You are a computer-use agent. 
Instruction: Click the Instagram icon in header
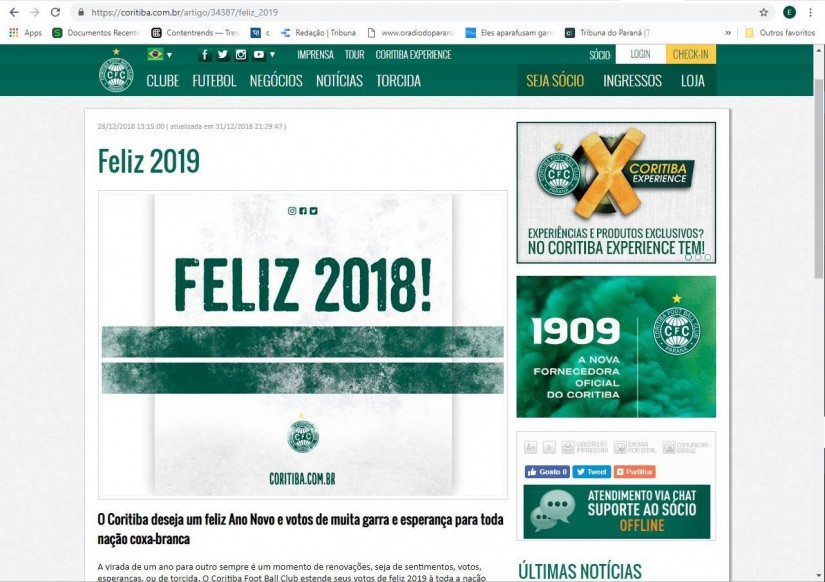pos(241,55)
